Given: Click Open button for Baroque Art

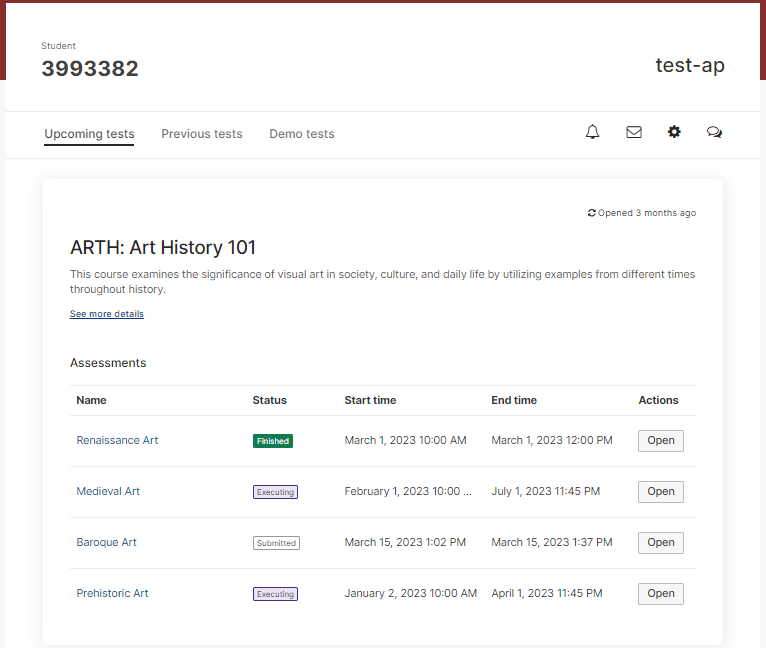Looking at the screenshot, I should coord(660,543).
